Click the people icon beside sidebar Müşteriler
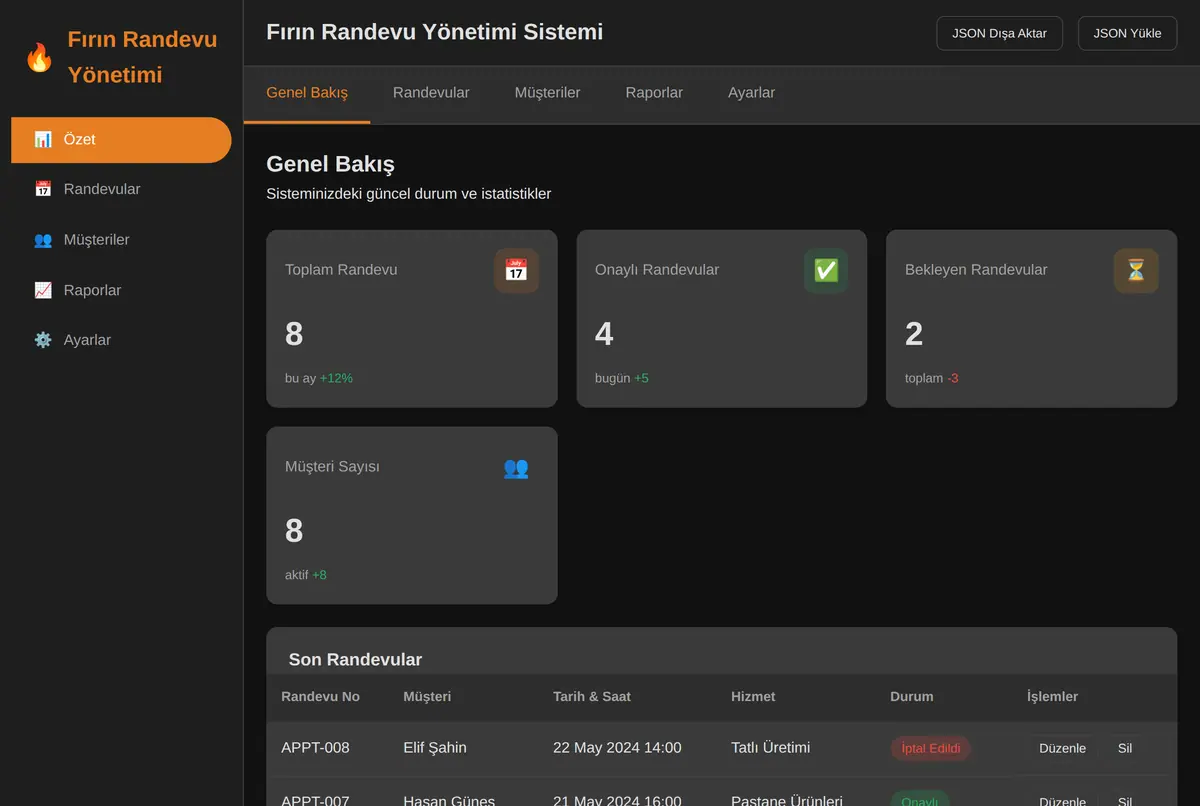This screenshot has width=1200, height=806. 43,240
